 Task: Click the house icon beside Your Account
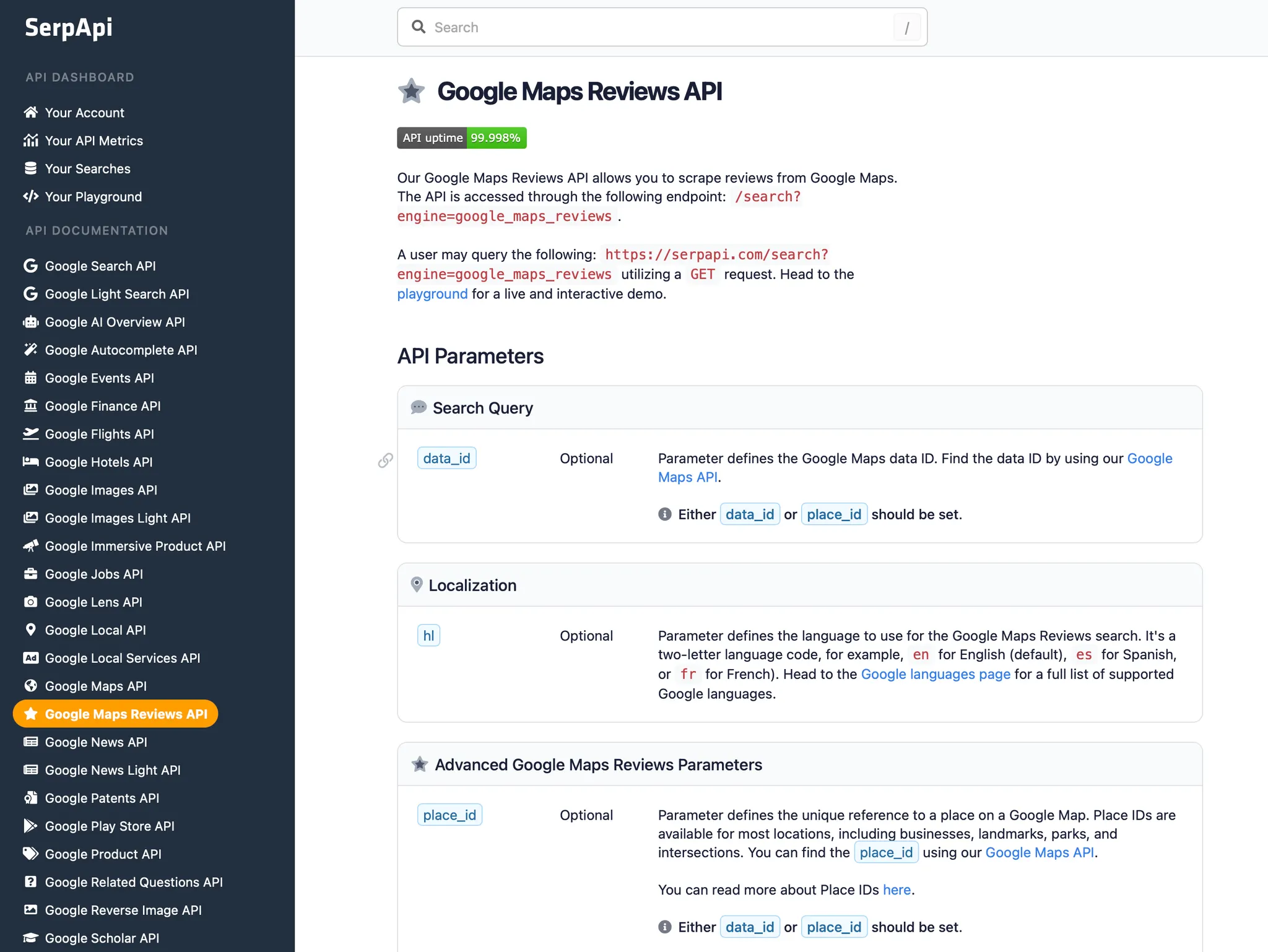click(x=30, y=112)
